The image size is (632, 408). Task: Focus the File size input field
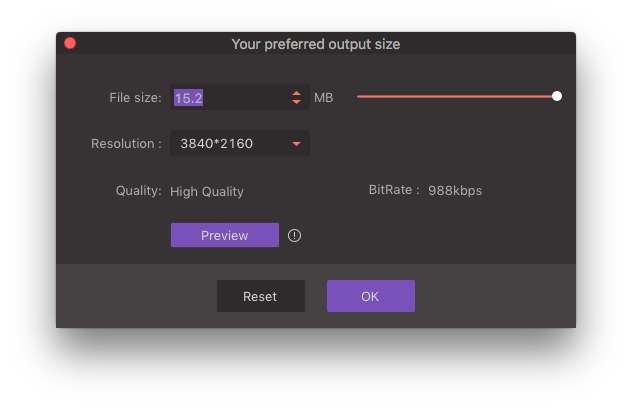tap(228, 98)
